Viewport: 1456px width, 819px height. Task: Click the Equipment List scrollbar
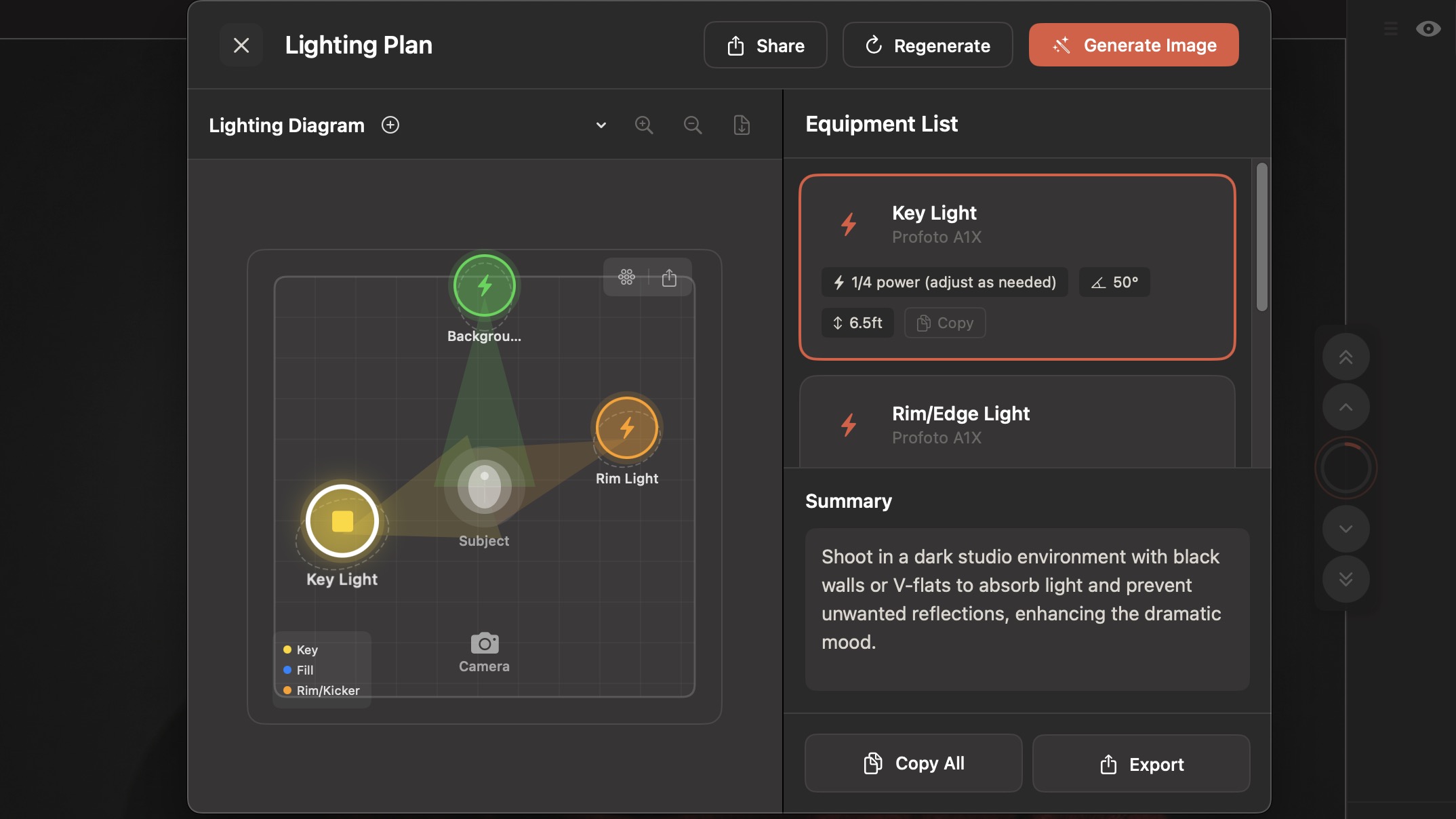pyautogui.click(x=1261, y=237)
